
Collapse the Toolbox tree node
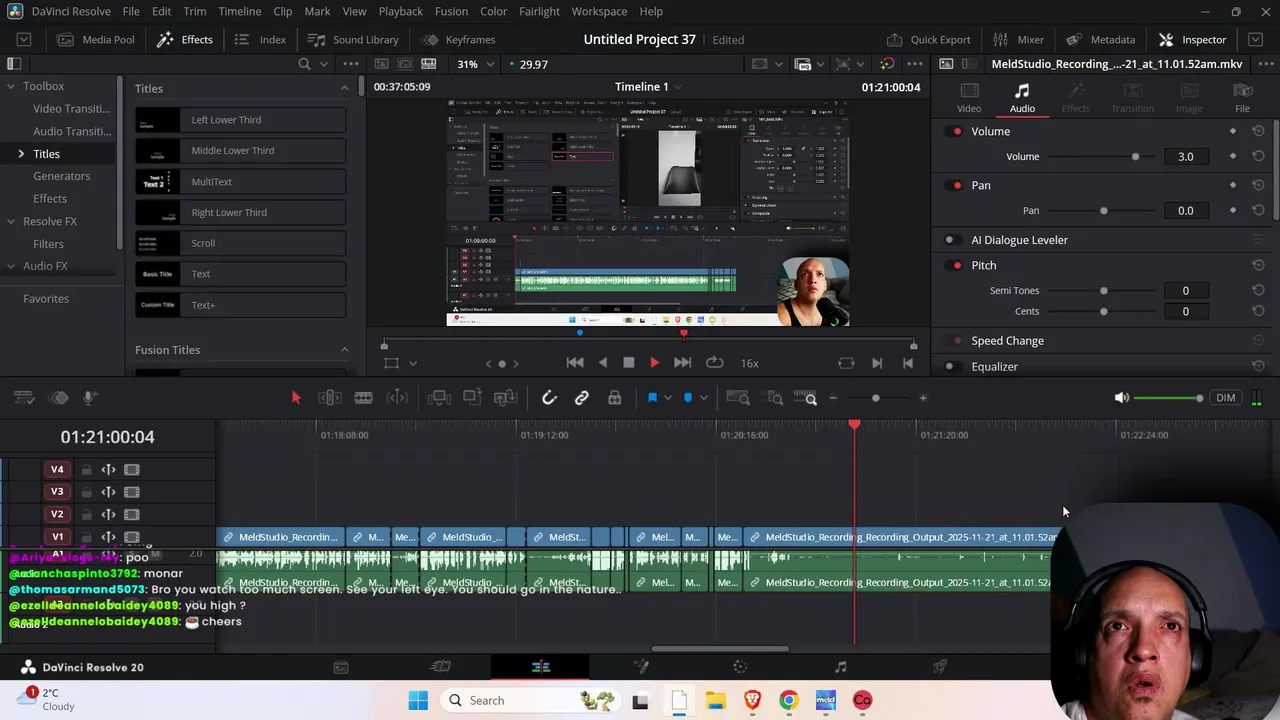pos(11,86)
